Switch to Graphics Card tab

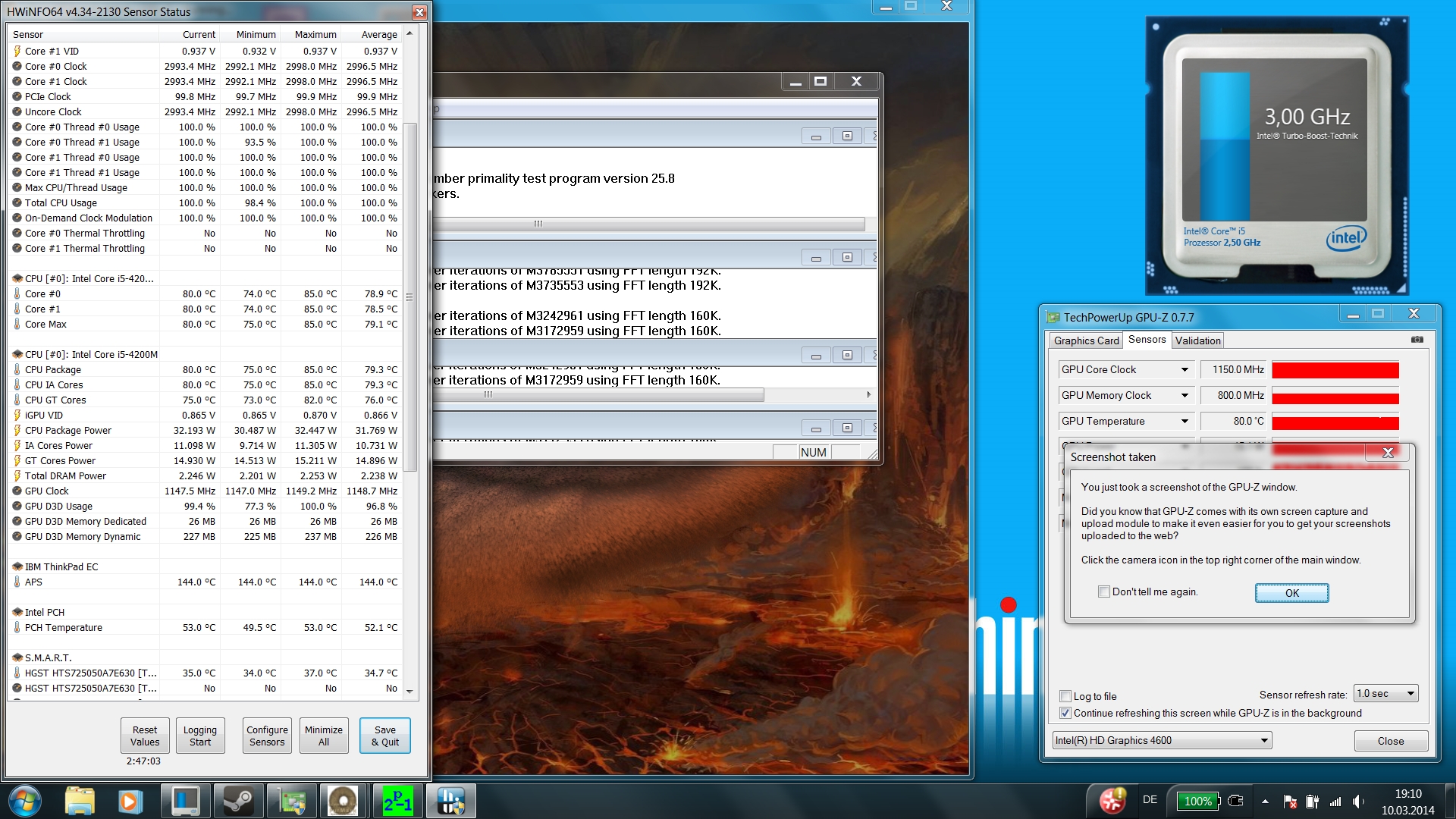[1086, 340]
